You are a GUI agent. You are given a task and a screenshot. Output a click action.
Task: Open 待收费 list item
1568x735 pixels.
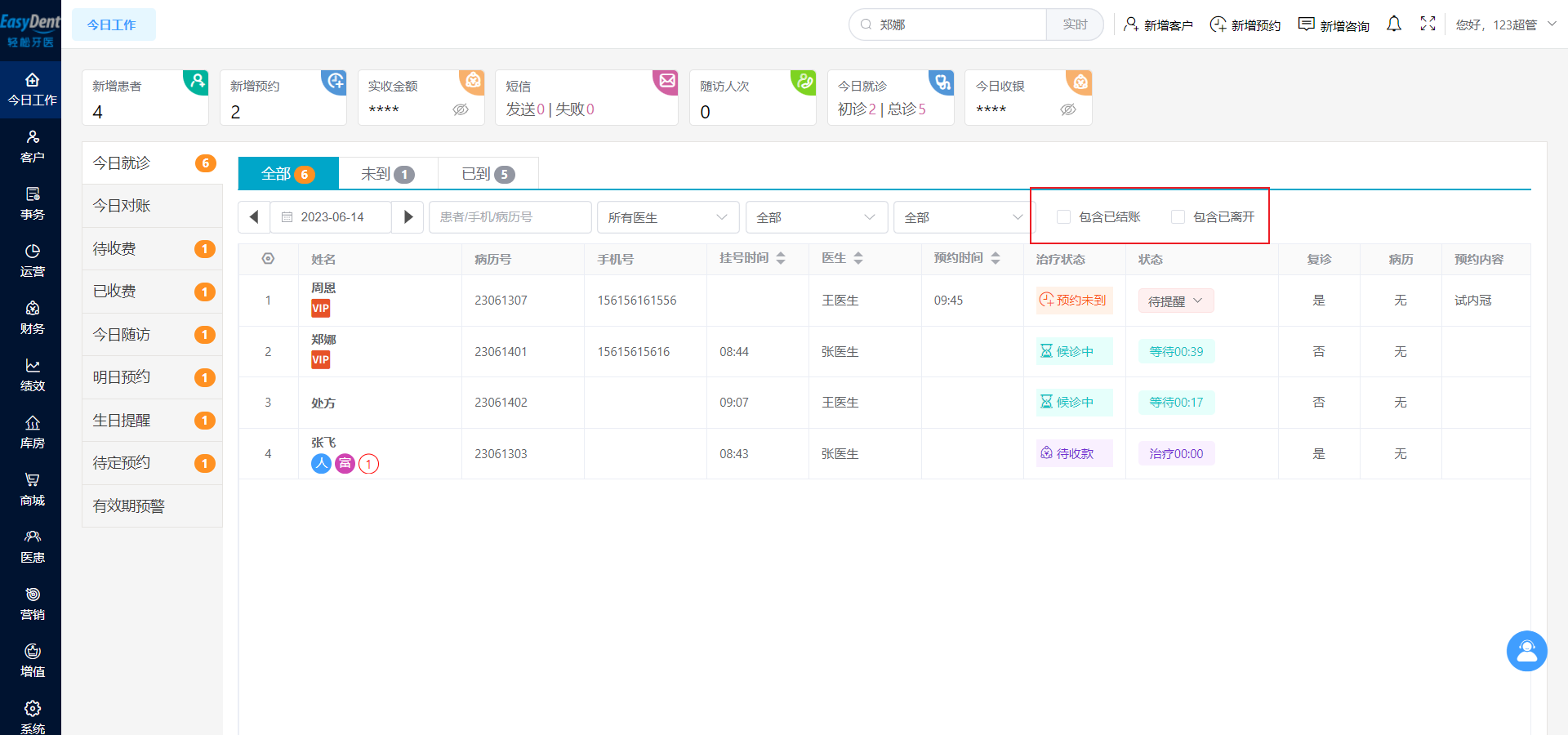152,249
